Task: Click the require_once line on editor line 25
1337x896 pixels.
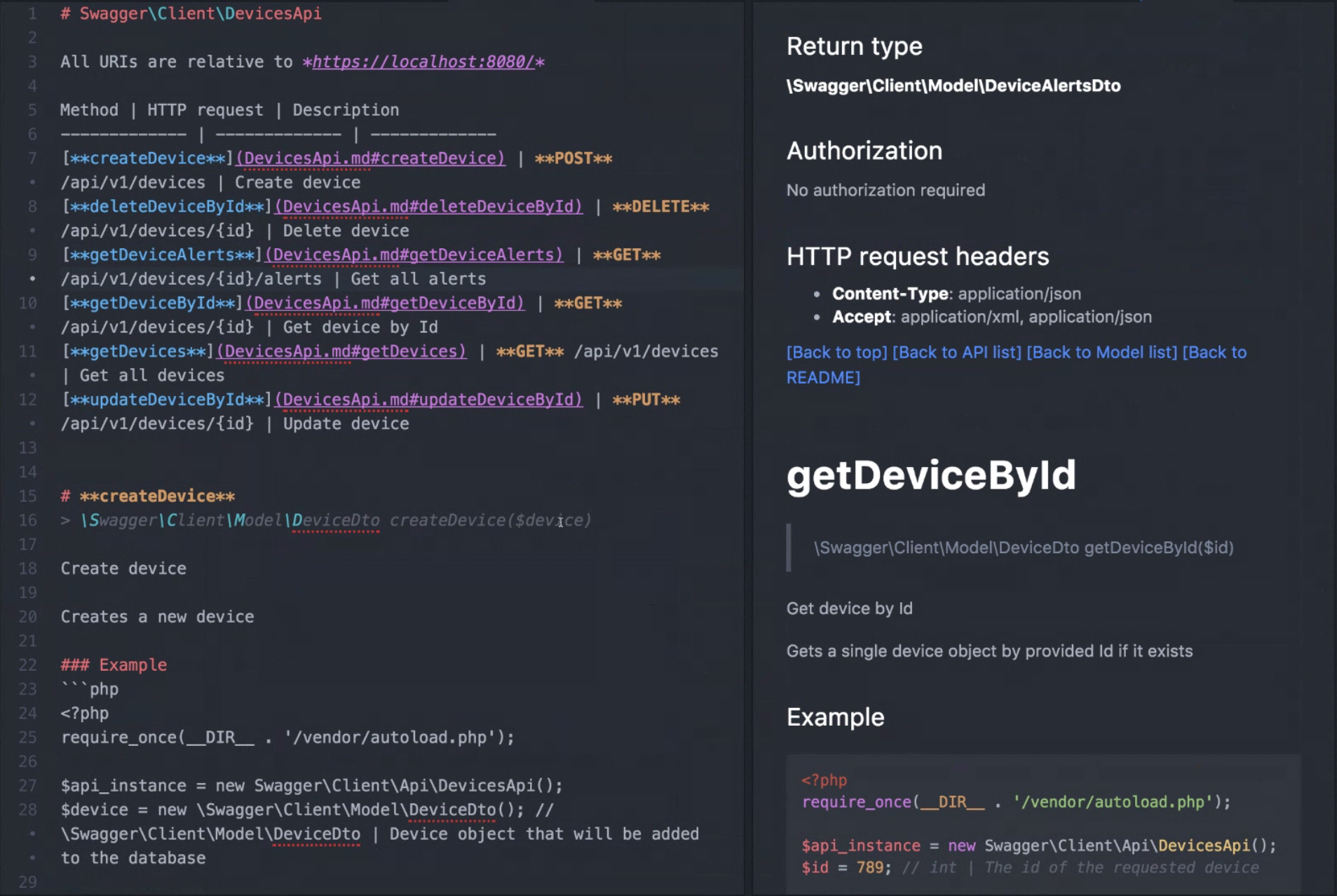Action: click(287, 738)
